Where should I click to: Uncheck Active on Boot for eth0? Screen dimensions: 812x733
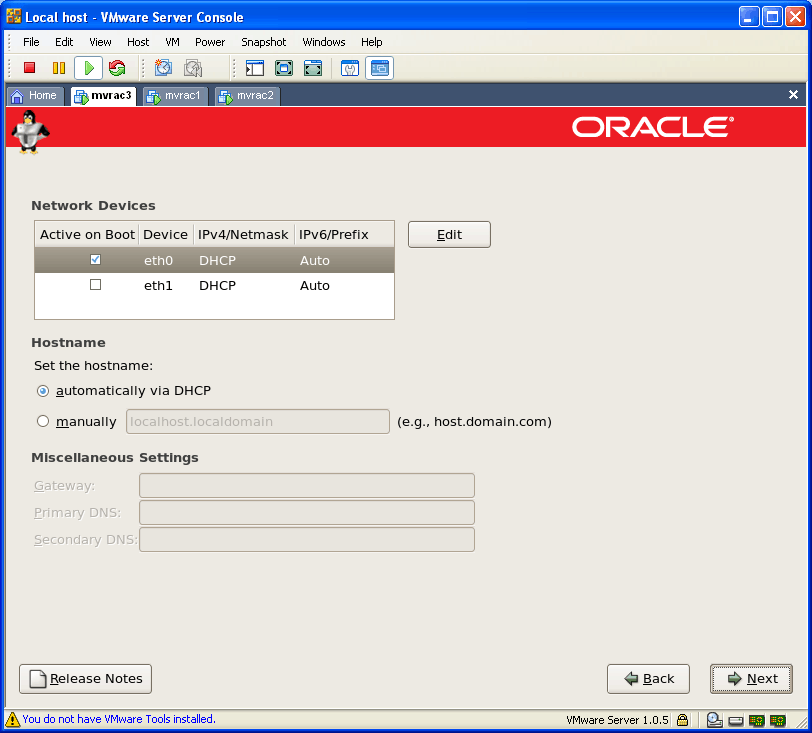pyautogui.click(x=95, y=260)
